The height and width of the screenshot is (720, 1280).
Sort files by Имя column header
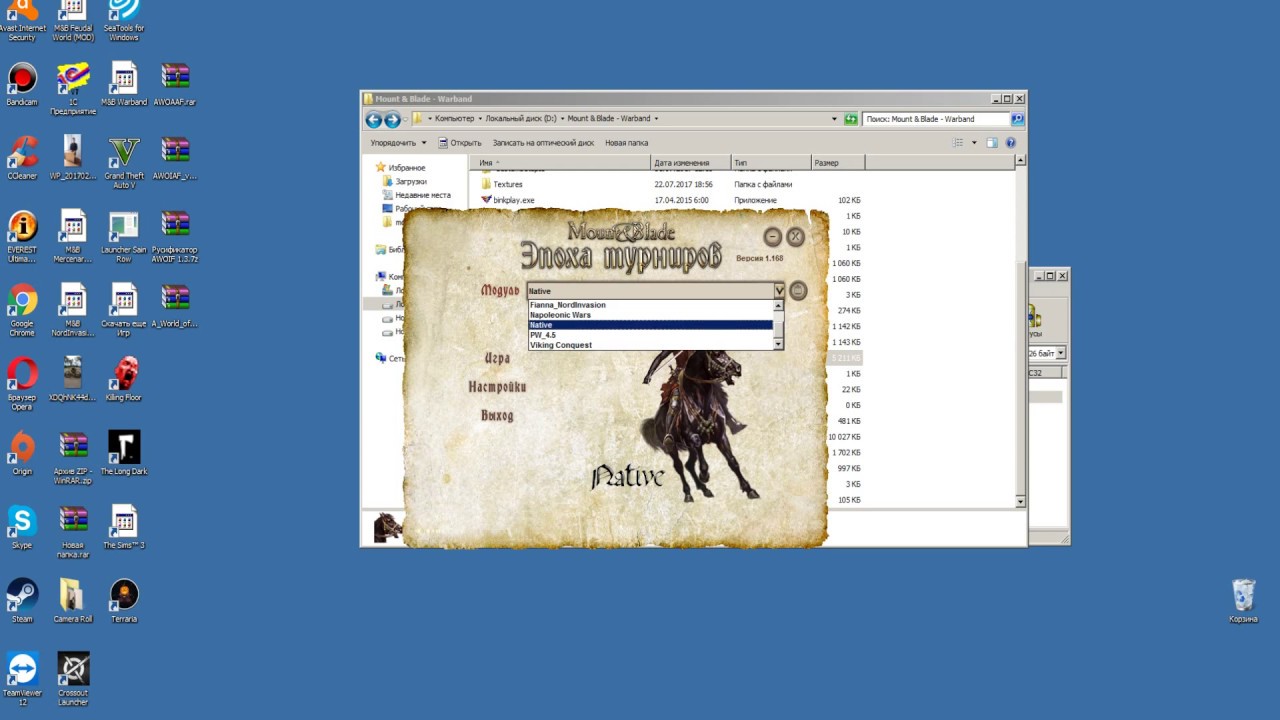click(562, 162)
